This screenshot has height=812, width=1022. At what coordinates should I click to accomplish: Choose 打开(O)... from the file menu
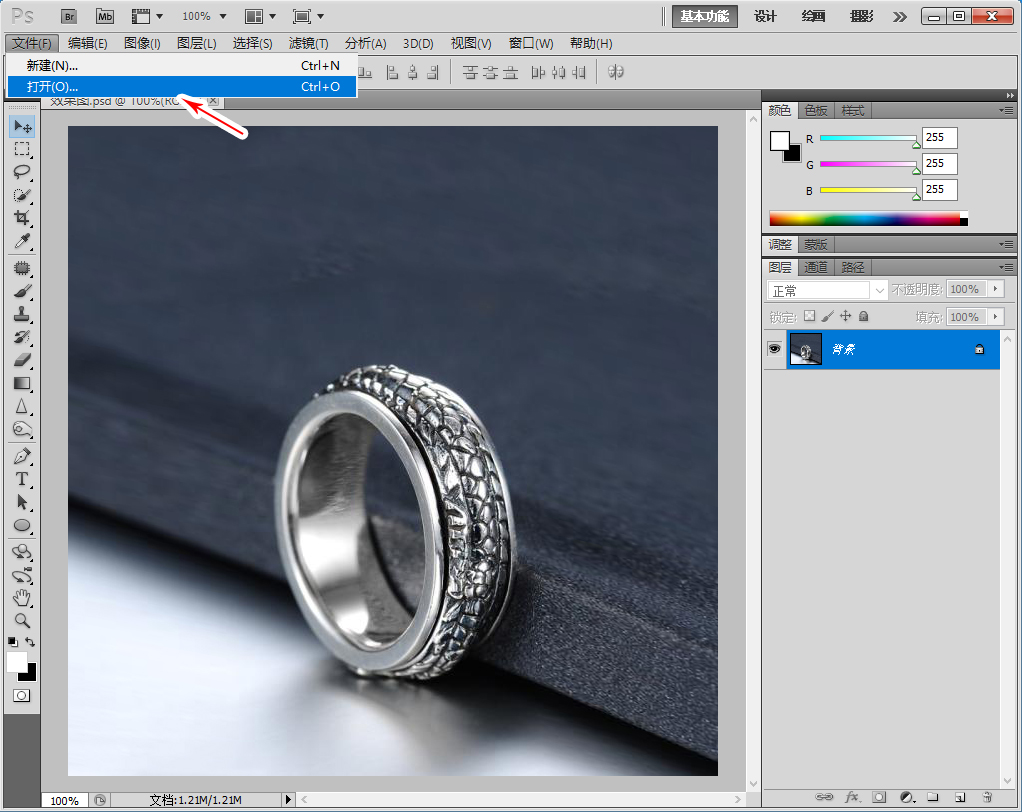tap(182, 86)
